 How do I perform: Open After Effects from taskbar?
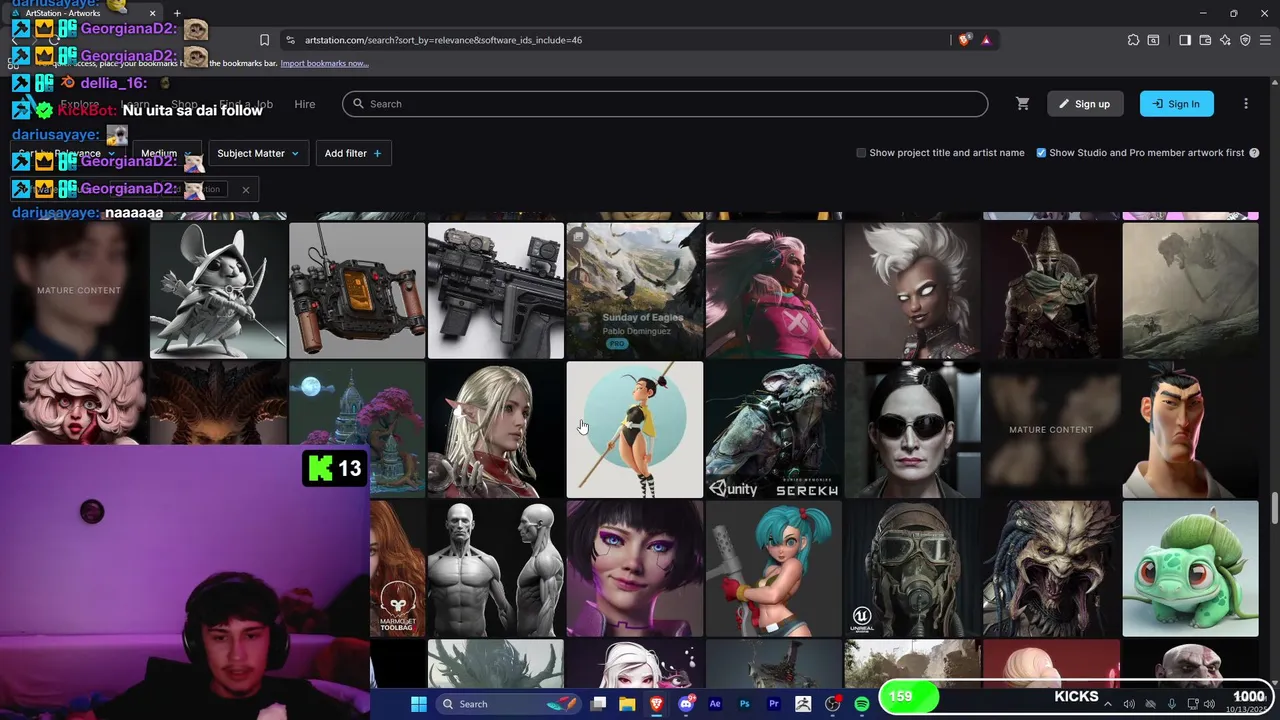coord(715,704)
